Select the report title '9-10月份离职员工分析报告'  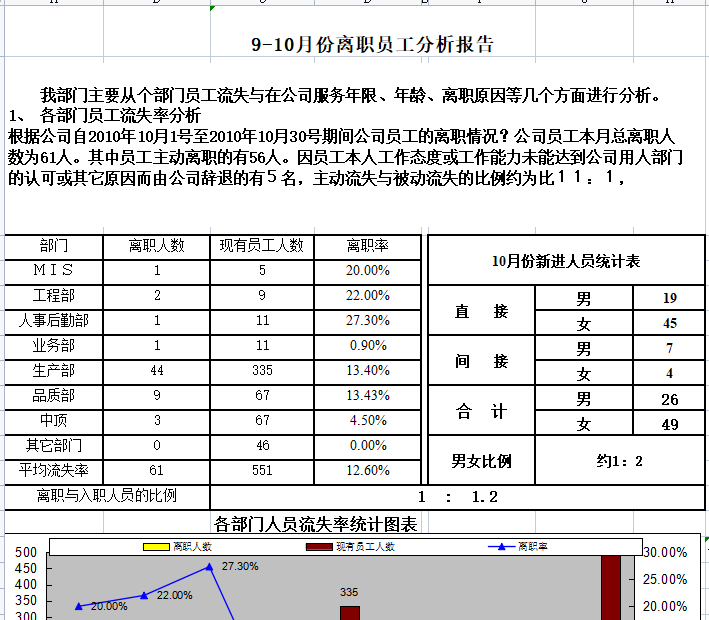pyautogui.click(x=372, y=44)
